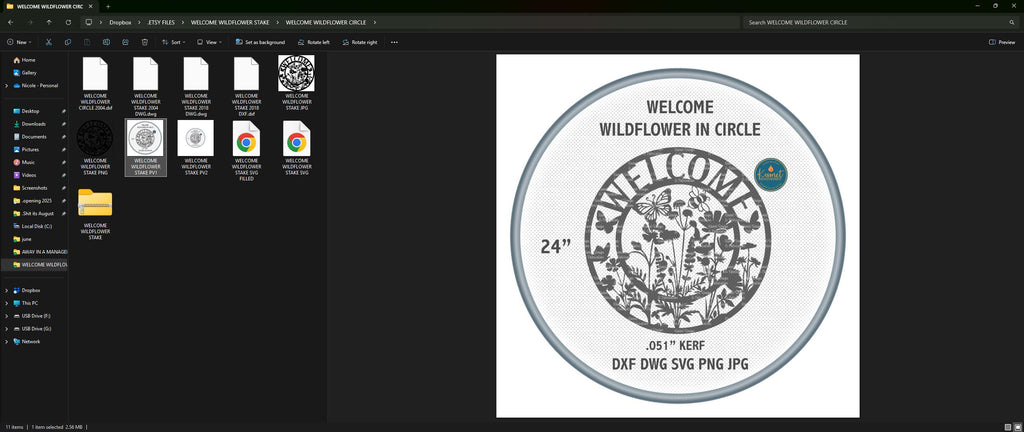This screenshot has width=1024, height=432.
Task: Click the Delete trash icon in toolbar
Action: (145, 42)
